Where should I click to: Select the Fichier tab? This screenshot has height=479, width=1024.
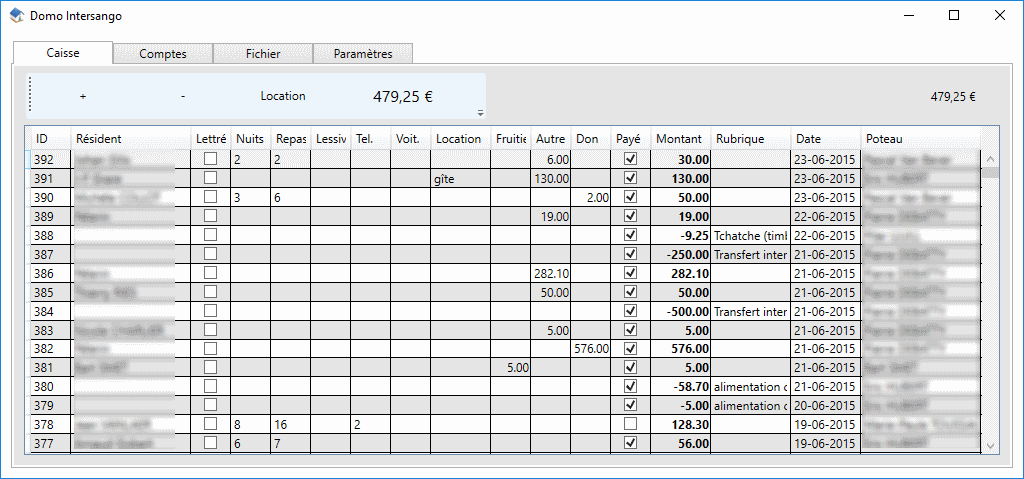coord(263,54)
